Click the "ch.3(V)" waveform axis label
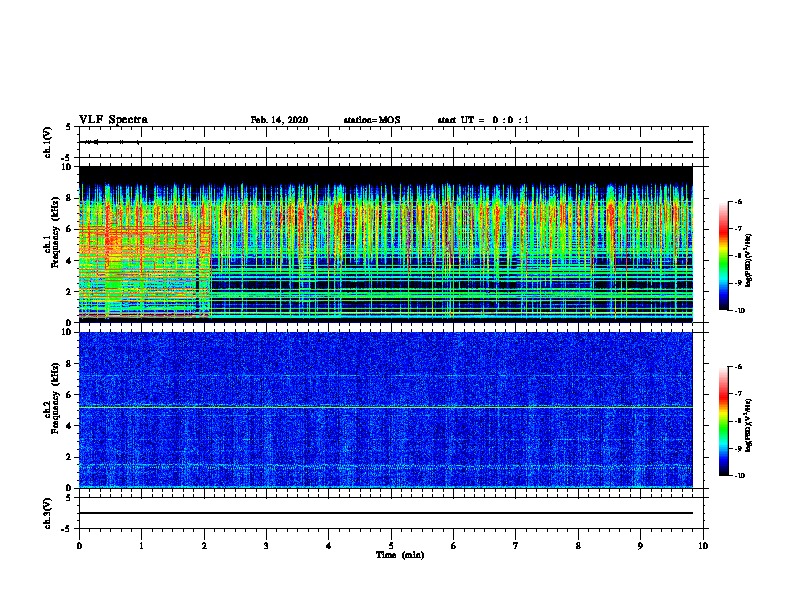The width and height of the screenshot is (792, 612). click(x=48, y=513)
